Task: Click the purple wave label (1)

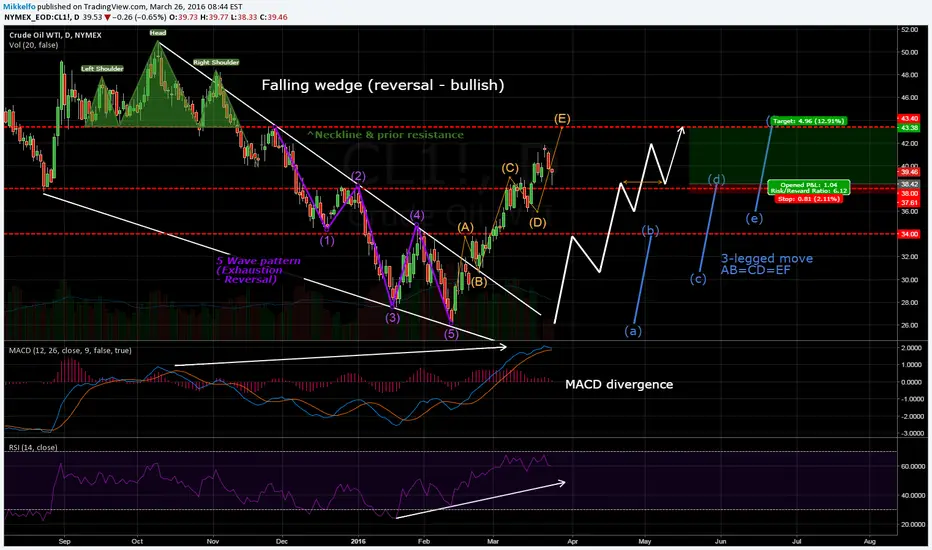Action: (327, 241)
